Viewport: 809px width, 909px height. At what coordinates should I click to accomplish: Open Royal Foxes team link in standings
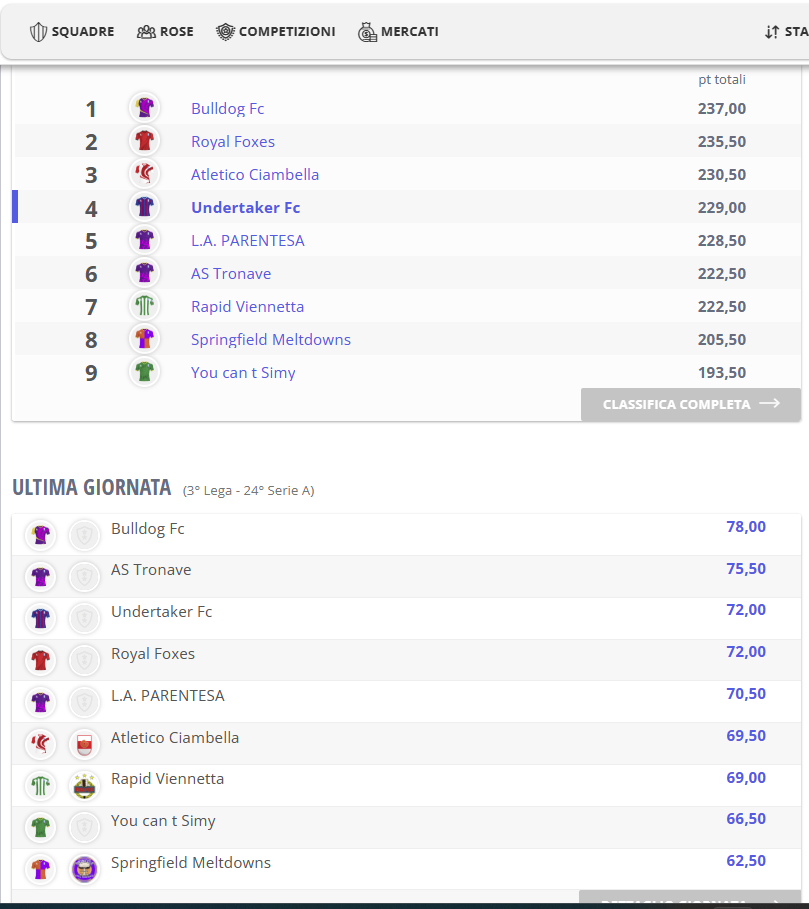click(x=233, y=141)
